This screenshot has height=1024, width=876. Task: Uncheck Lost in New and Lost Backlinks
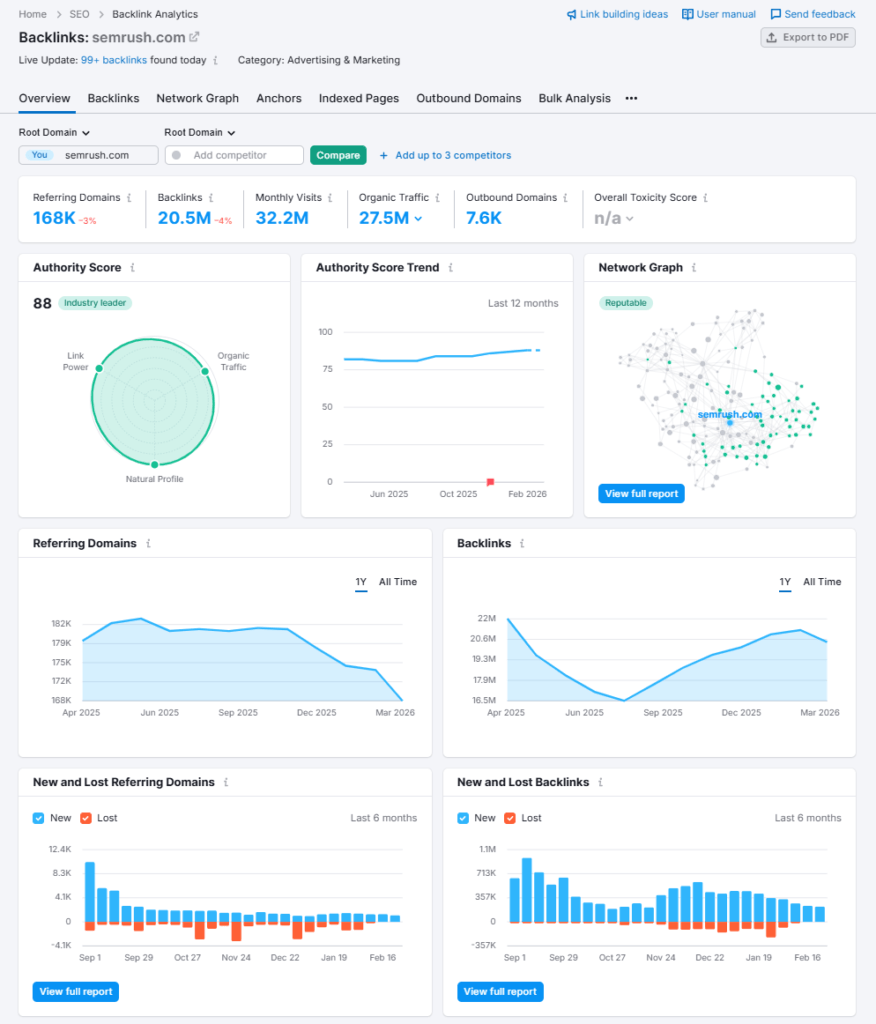point(510,818)
